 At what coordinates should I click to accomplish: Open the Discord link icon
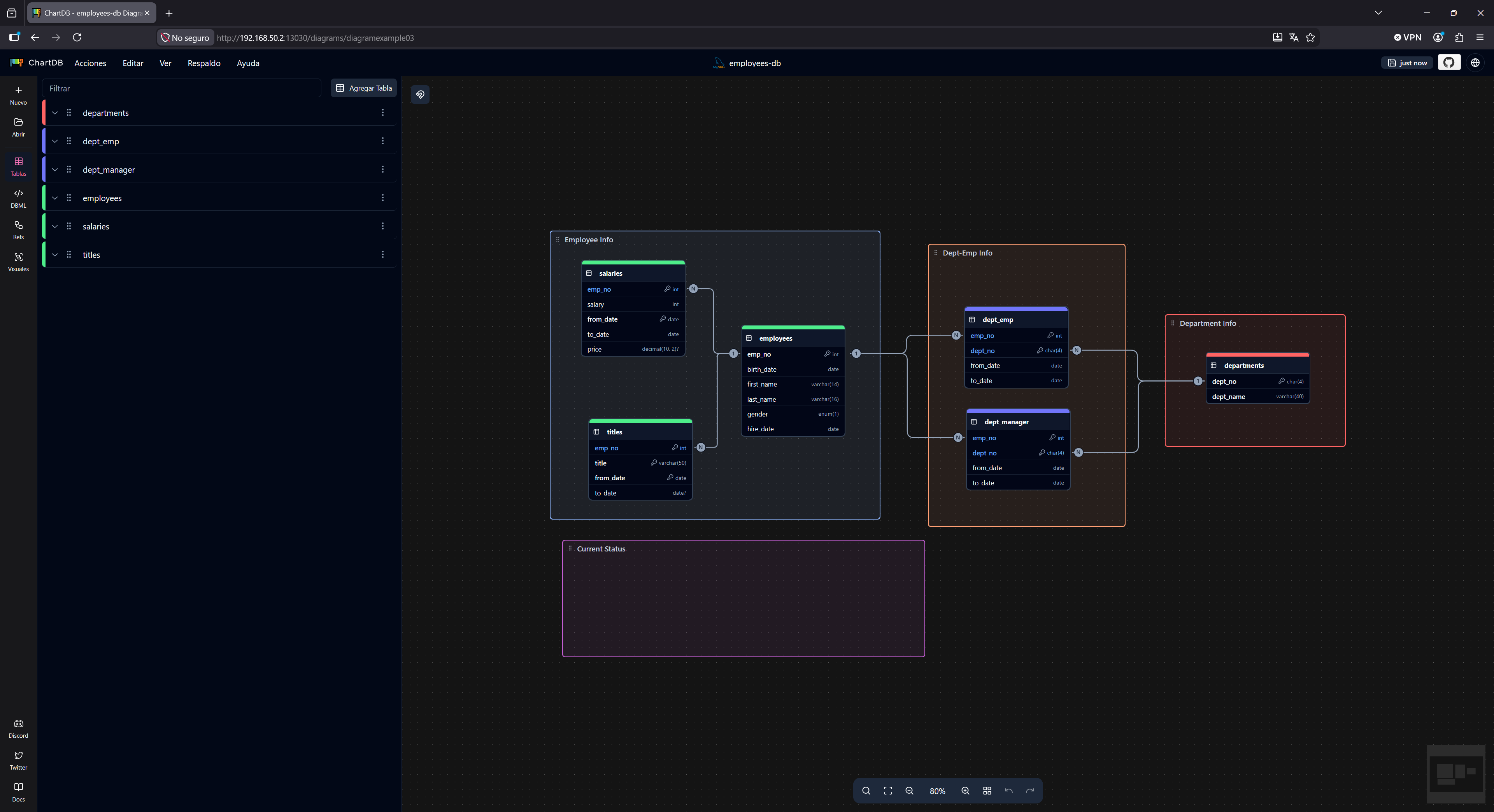[x=19, y=724]
